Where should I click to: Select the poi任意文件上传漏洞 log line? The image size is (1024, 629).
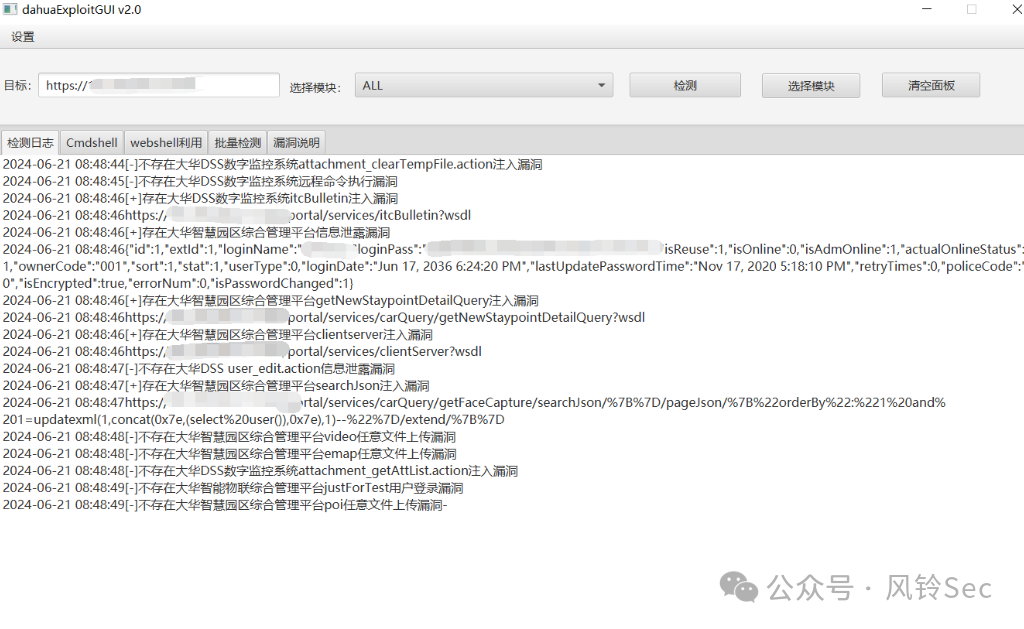(x=225, y=504)
